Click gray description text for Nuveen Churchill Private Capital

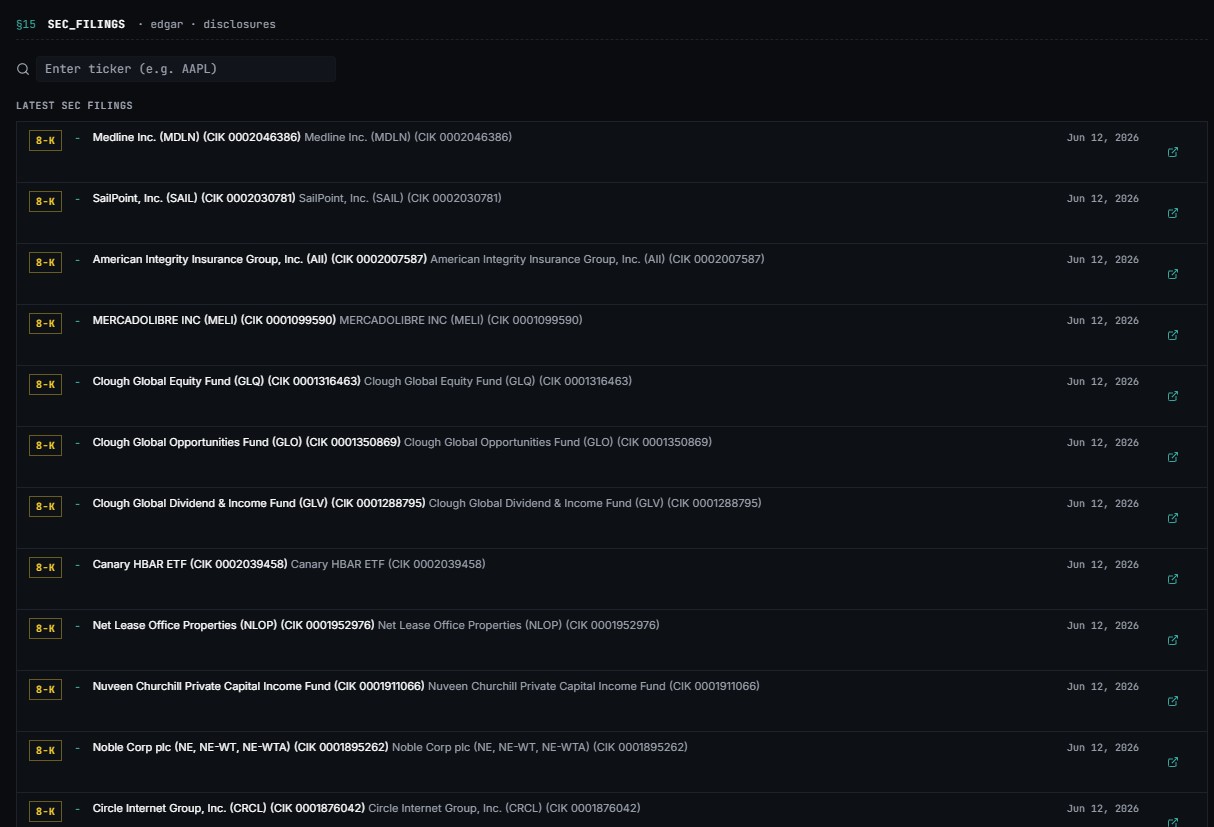(593, 686)
